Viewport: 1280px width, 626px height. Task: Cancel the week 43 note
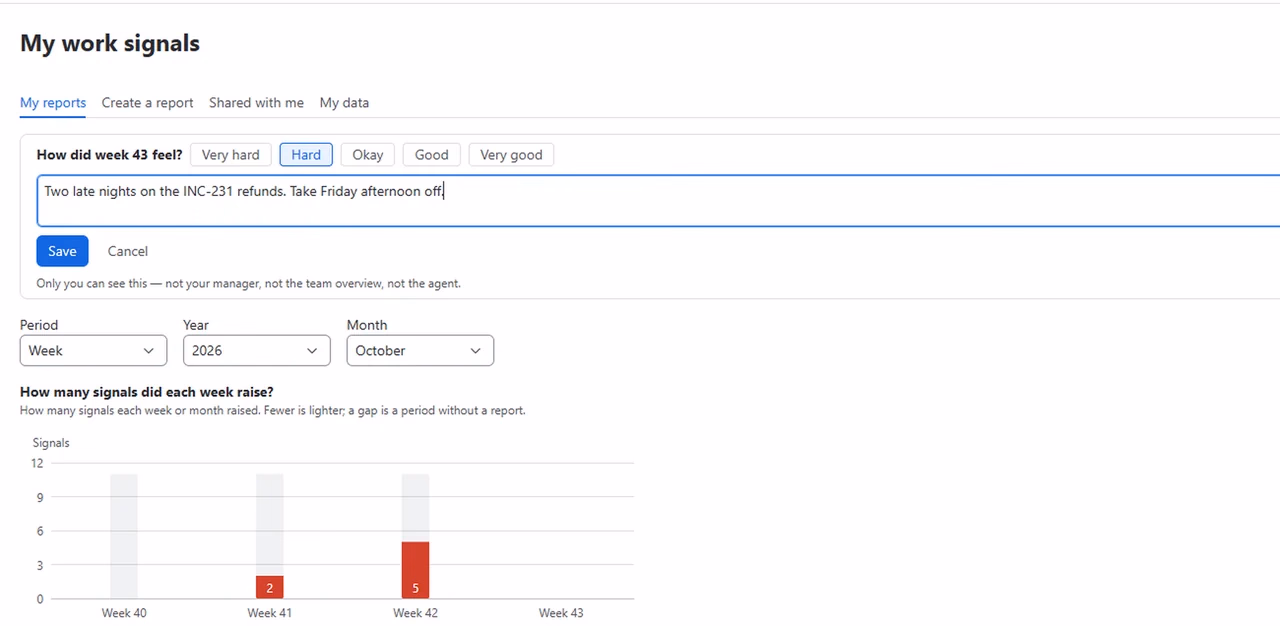[128, 251]
